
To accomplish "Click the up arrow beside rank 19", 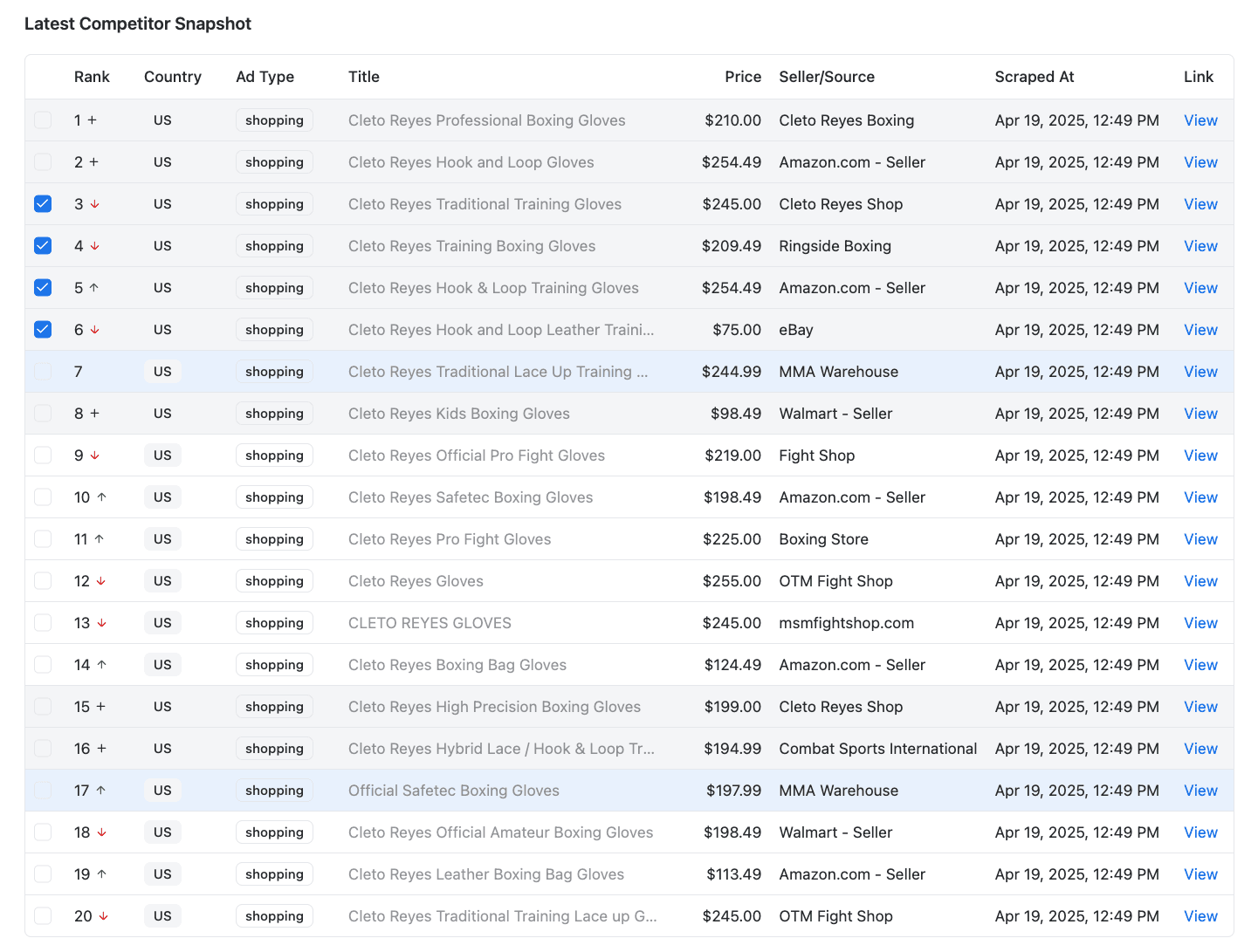I will 101,874.
